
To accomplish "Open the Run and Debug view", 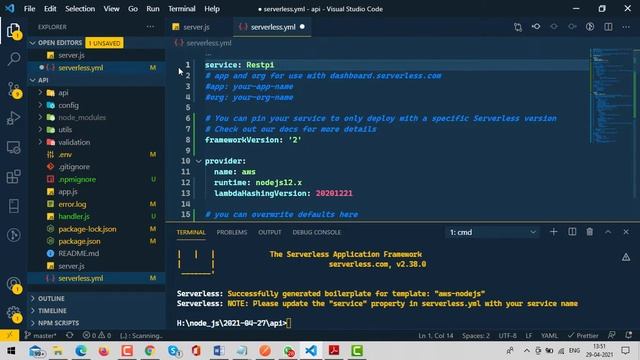I will [13, 118].
